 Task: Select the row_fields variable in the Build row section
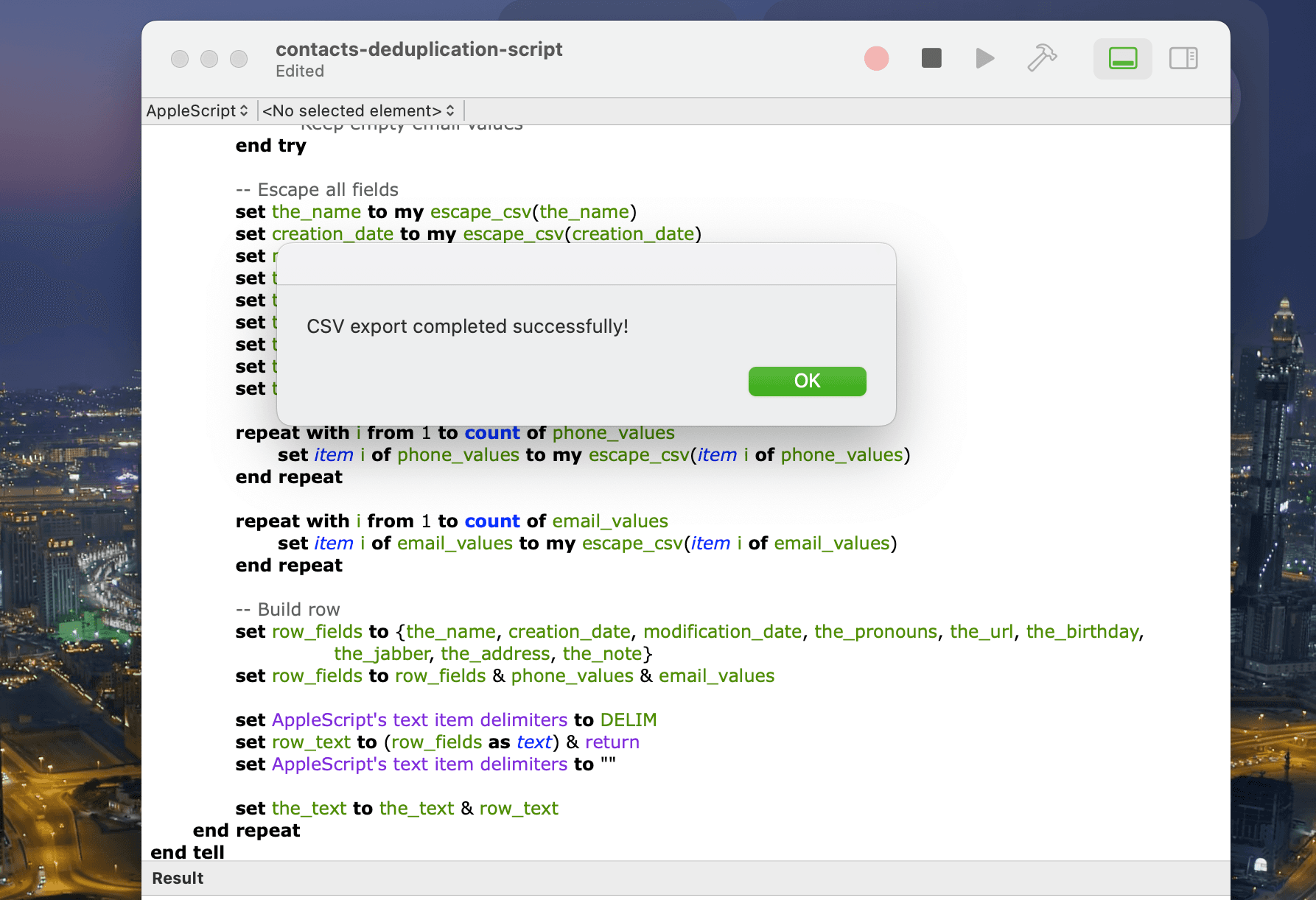(316, 631)
